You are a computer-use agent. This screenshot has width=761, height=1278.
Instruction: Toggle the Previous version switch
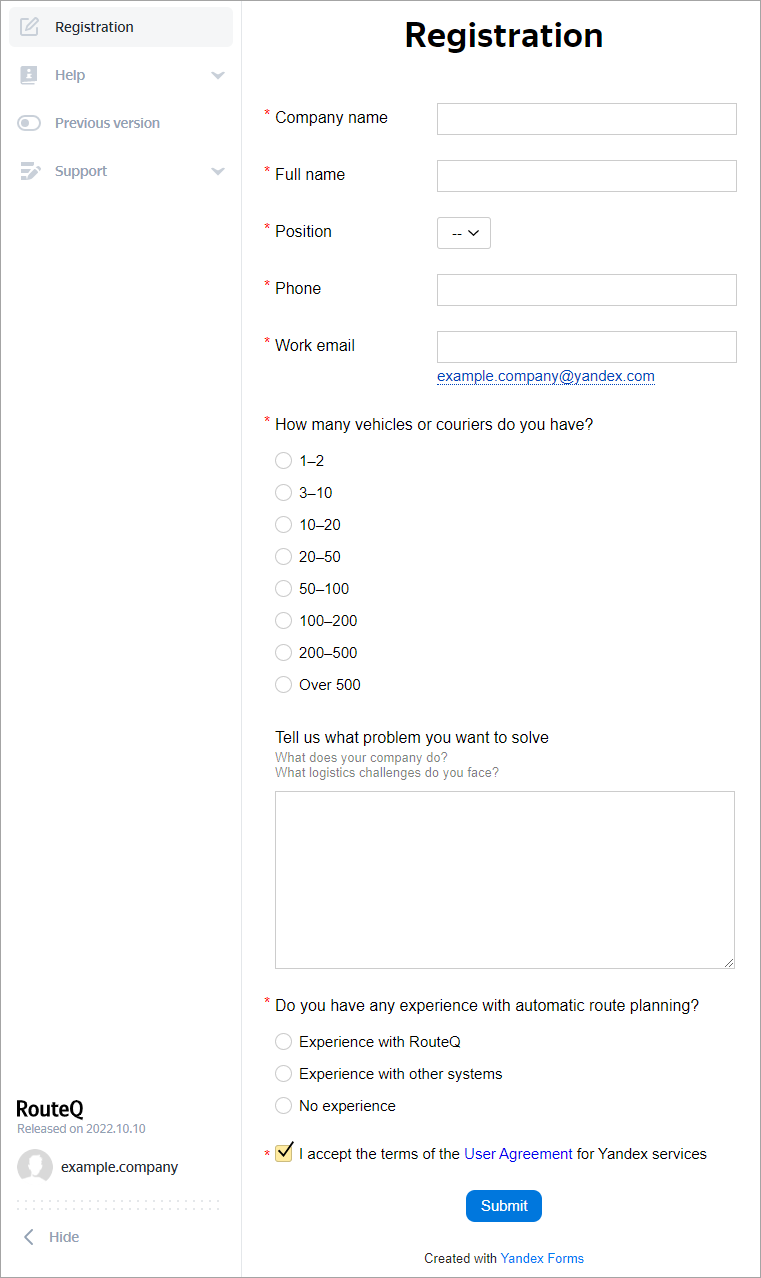(29, 123)
